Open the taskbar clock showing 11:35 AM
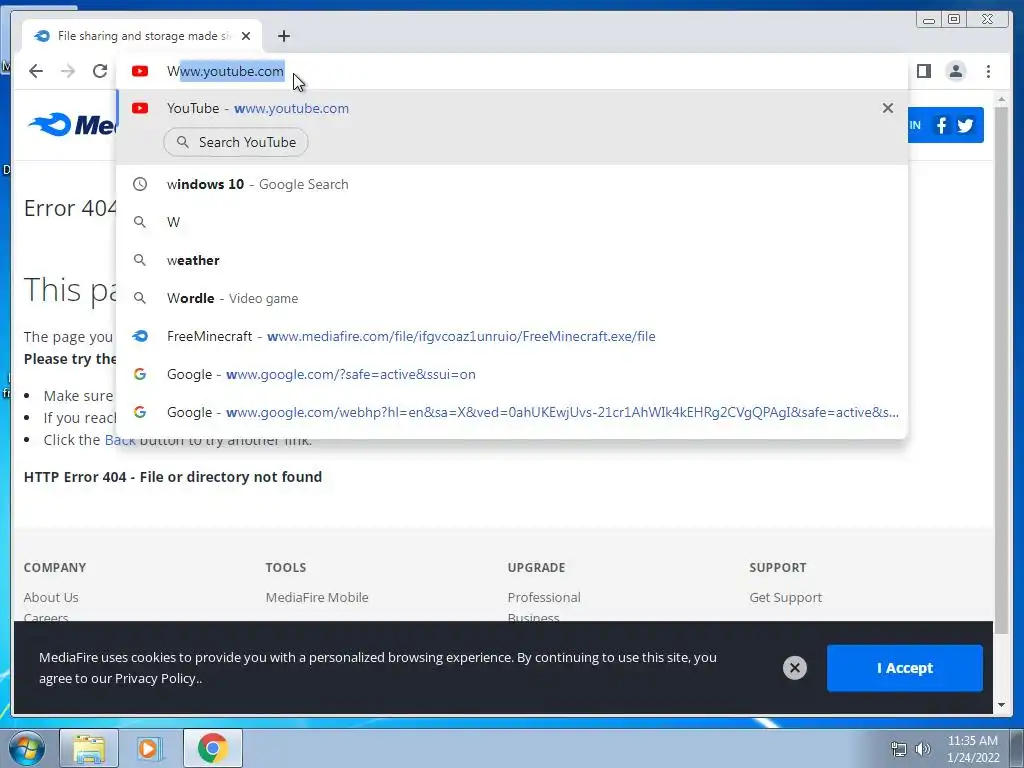This screenshot has height=768, width=1024. (x=973, y=749)
